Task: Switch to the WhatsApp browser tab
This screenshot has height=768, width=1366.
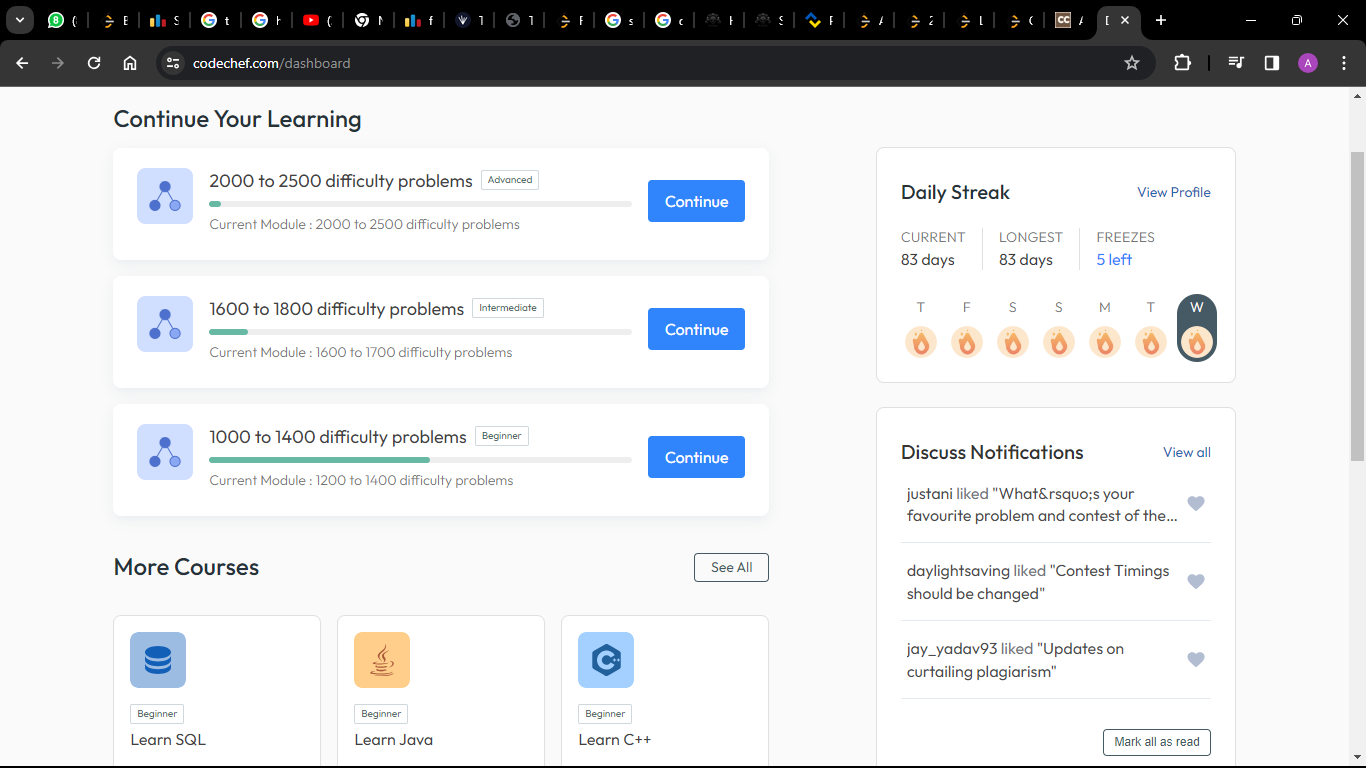Action: pos(63,20)
